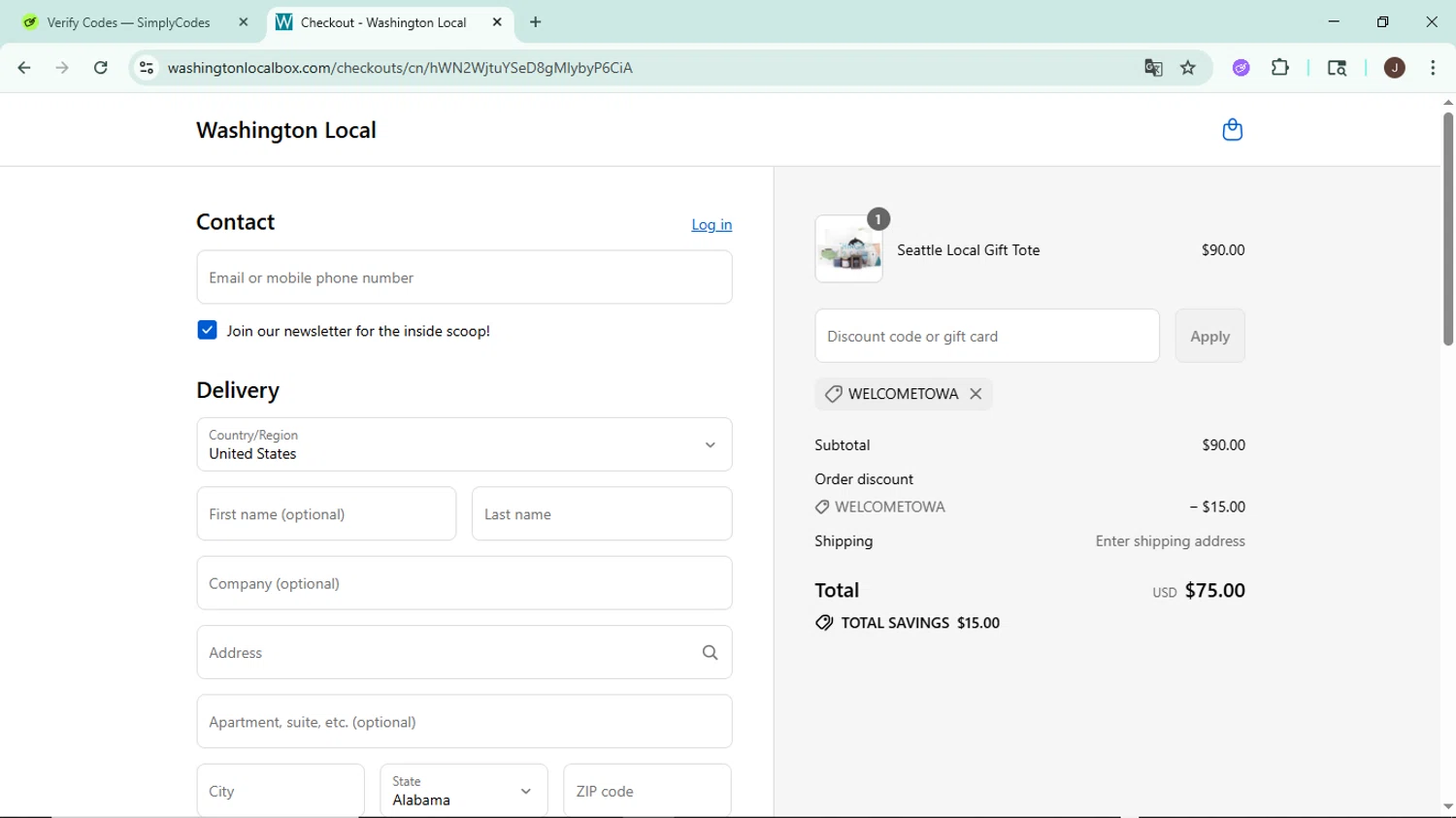Click the scrollbar down arrow
The image size is (1456, 818).
[x=1447, y=806]
